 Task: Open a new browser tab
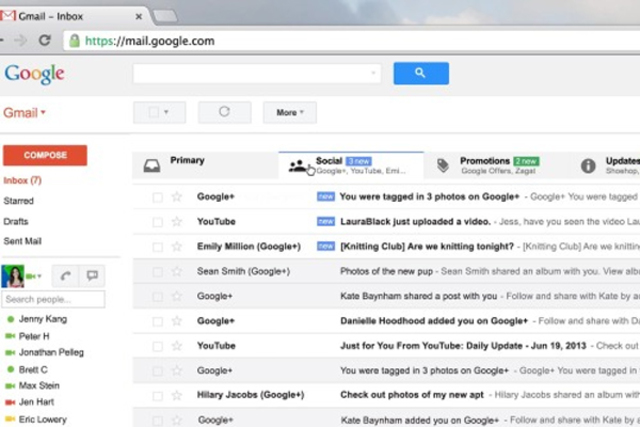[165, 16]
